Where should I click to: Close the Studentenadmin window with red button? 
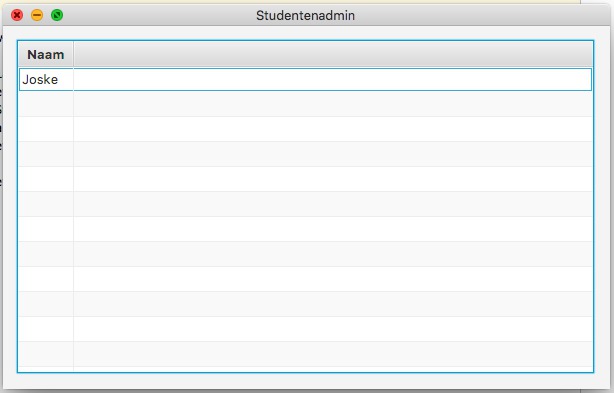17,15
